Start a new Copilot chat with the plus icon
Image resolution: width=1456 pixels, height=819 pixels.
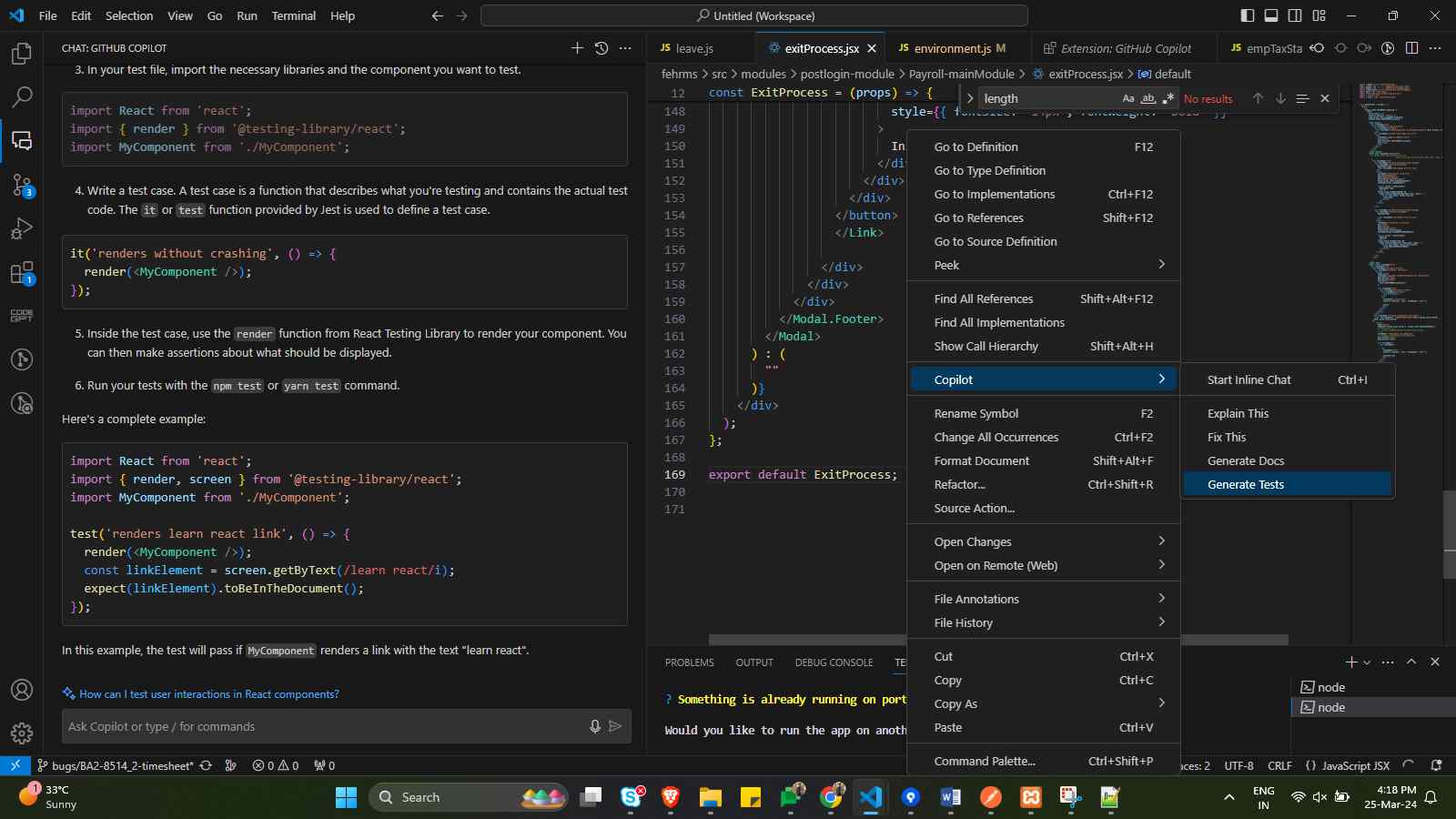(577, 48)
